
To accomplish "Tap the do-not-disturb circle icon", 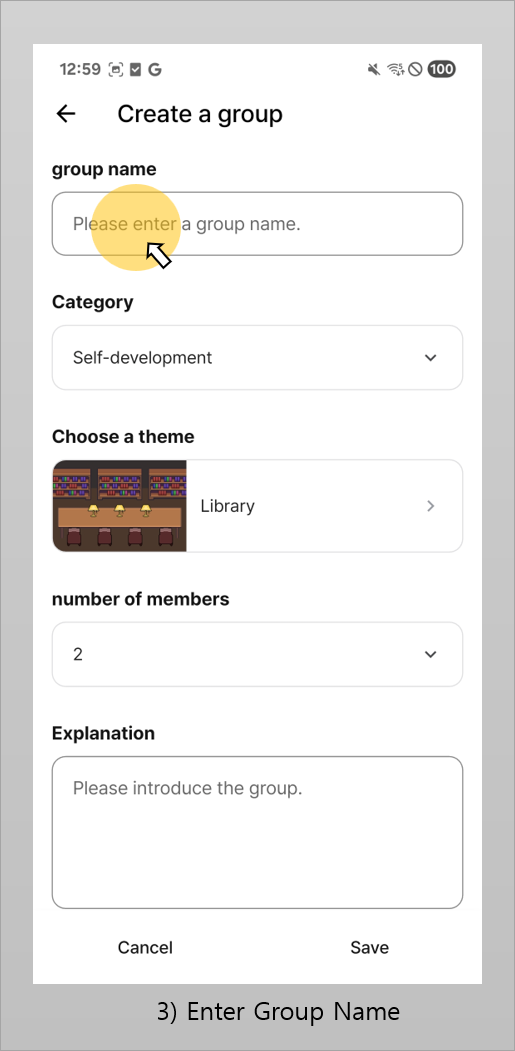I will coord(415,69).
